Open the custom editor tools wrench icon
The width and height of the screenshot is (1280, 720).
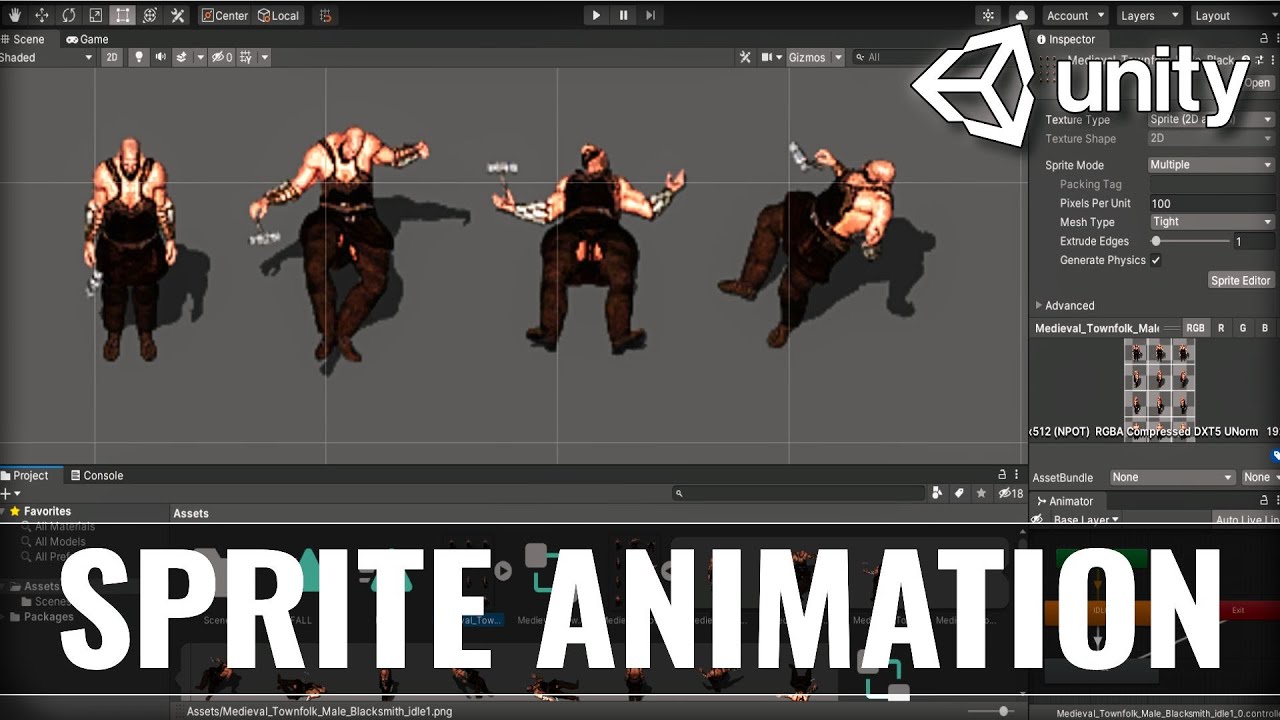(178, 15)
